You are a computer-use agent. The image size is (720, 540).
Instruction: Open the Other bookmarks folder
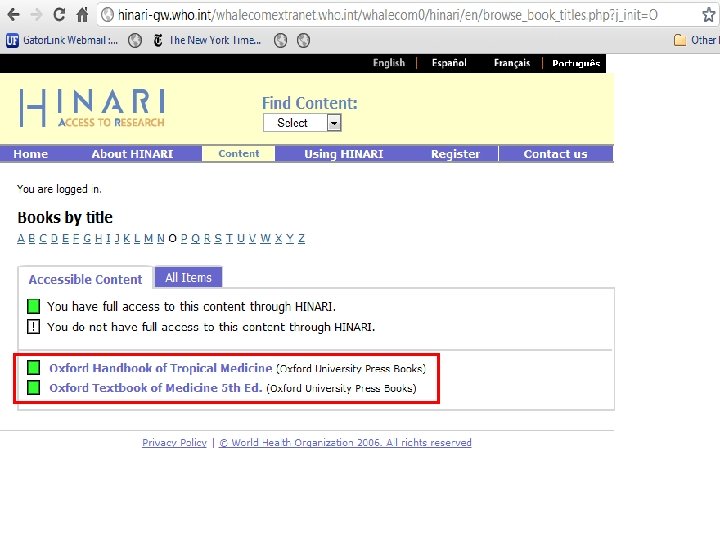(696, 40)
